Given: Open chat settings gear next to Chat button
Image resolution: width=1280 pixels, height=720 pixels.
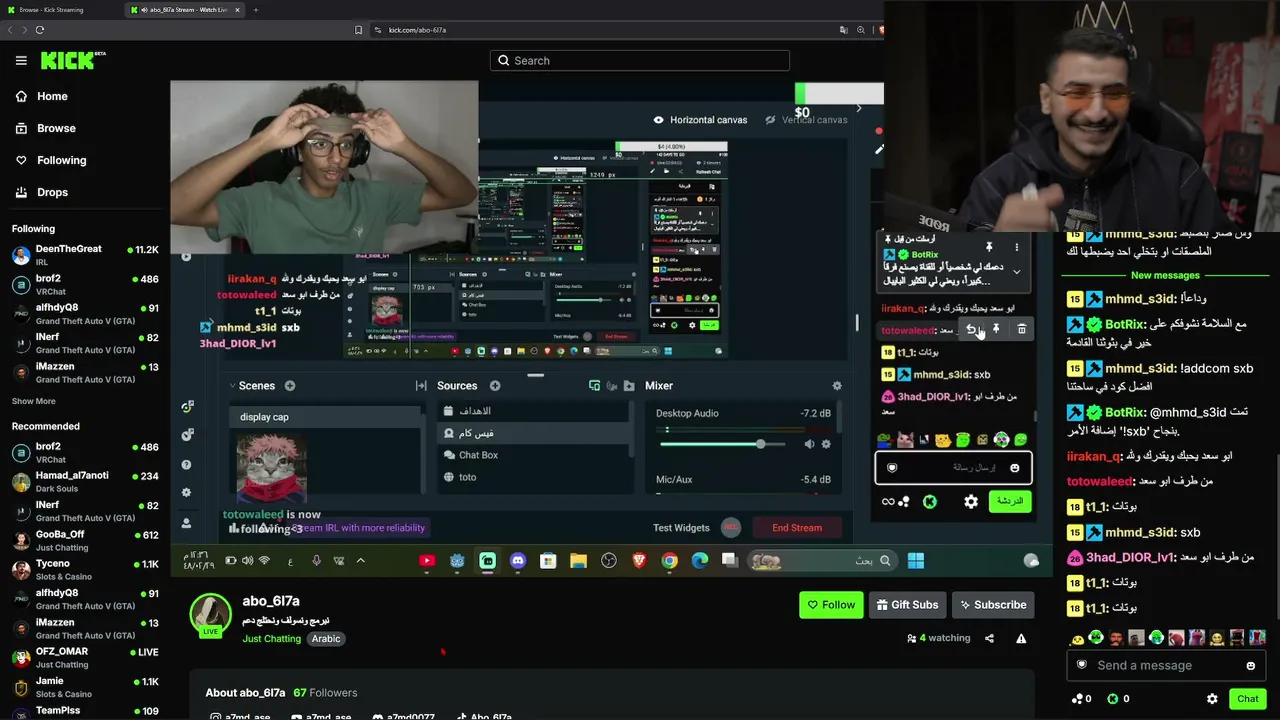Looking at the screenshot, I should pyautogui.click(x=1212, y=699).
